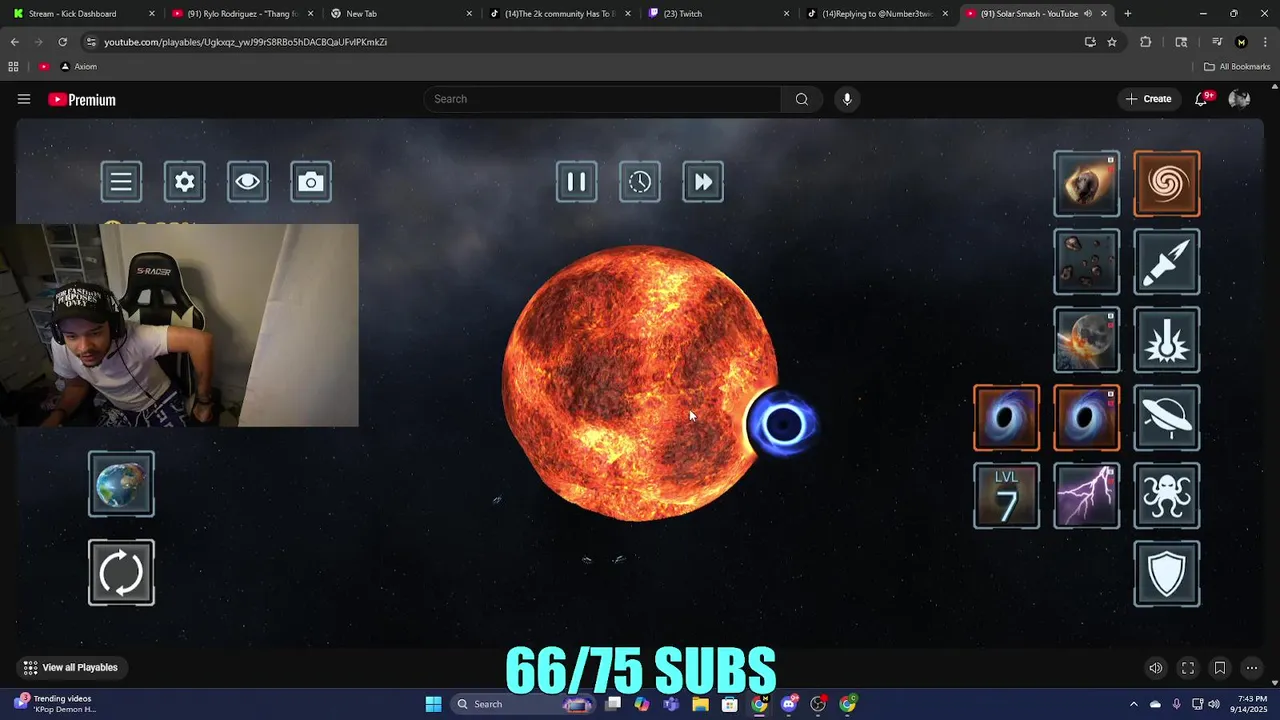Enter fullscreen for the playable
1280x720 pixels.
pos(1188,668)
